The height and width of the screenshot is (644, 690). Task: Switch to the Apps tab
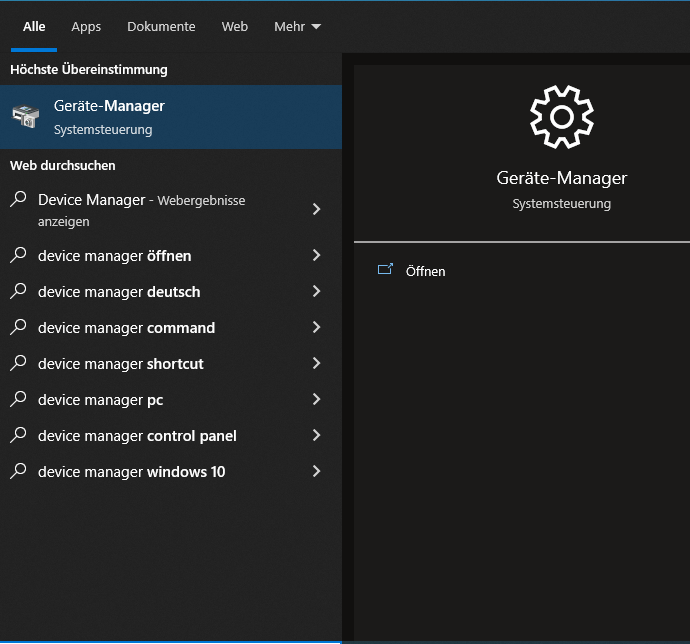86,27
